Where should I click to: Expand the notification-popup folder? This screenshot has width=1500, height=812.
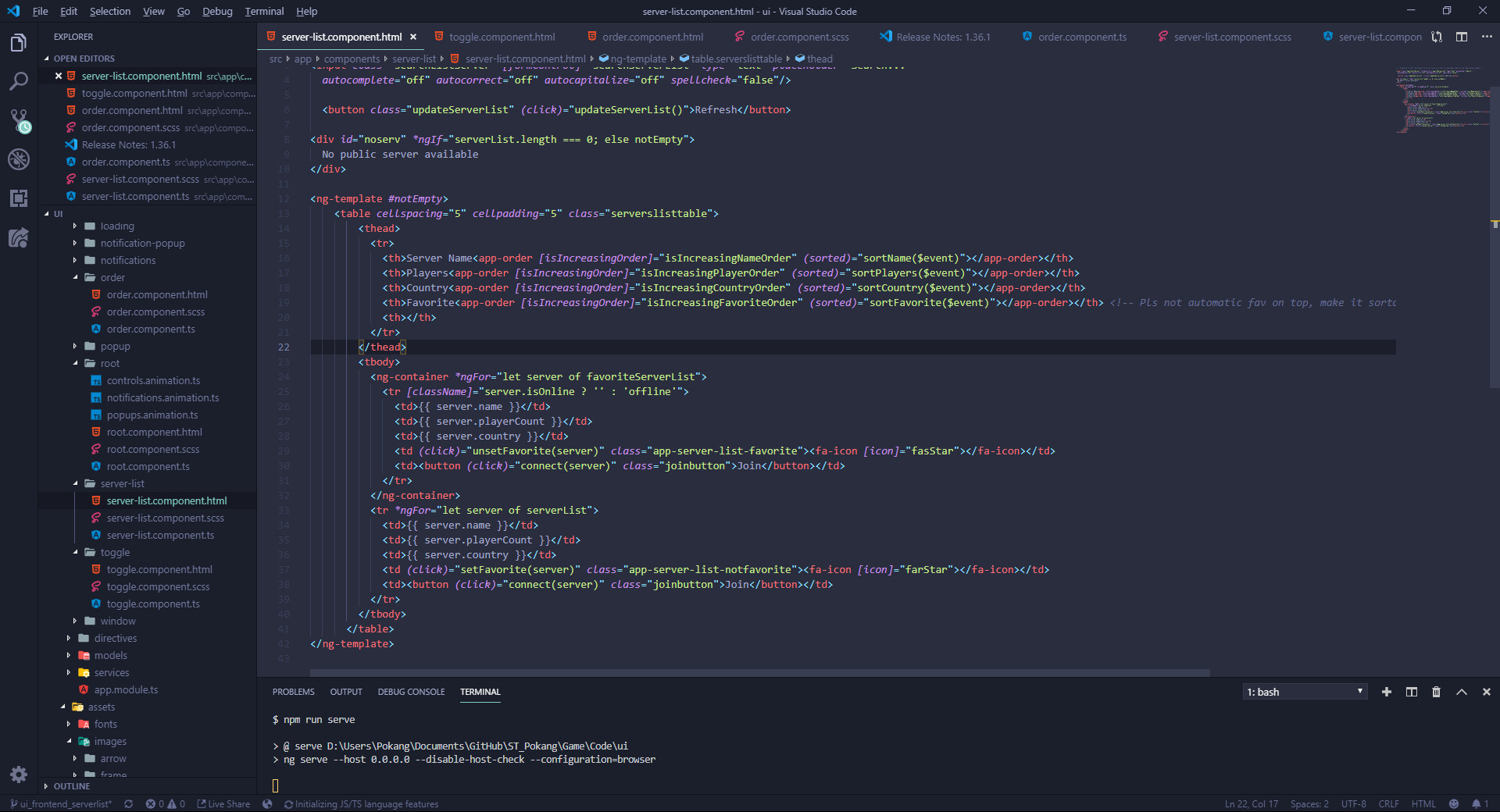142,244
